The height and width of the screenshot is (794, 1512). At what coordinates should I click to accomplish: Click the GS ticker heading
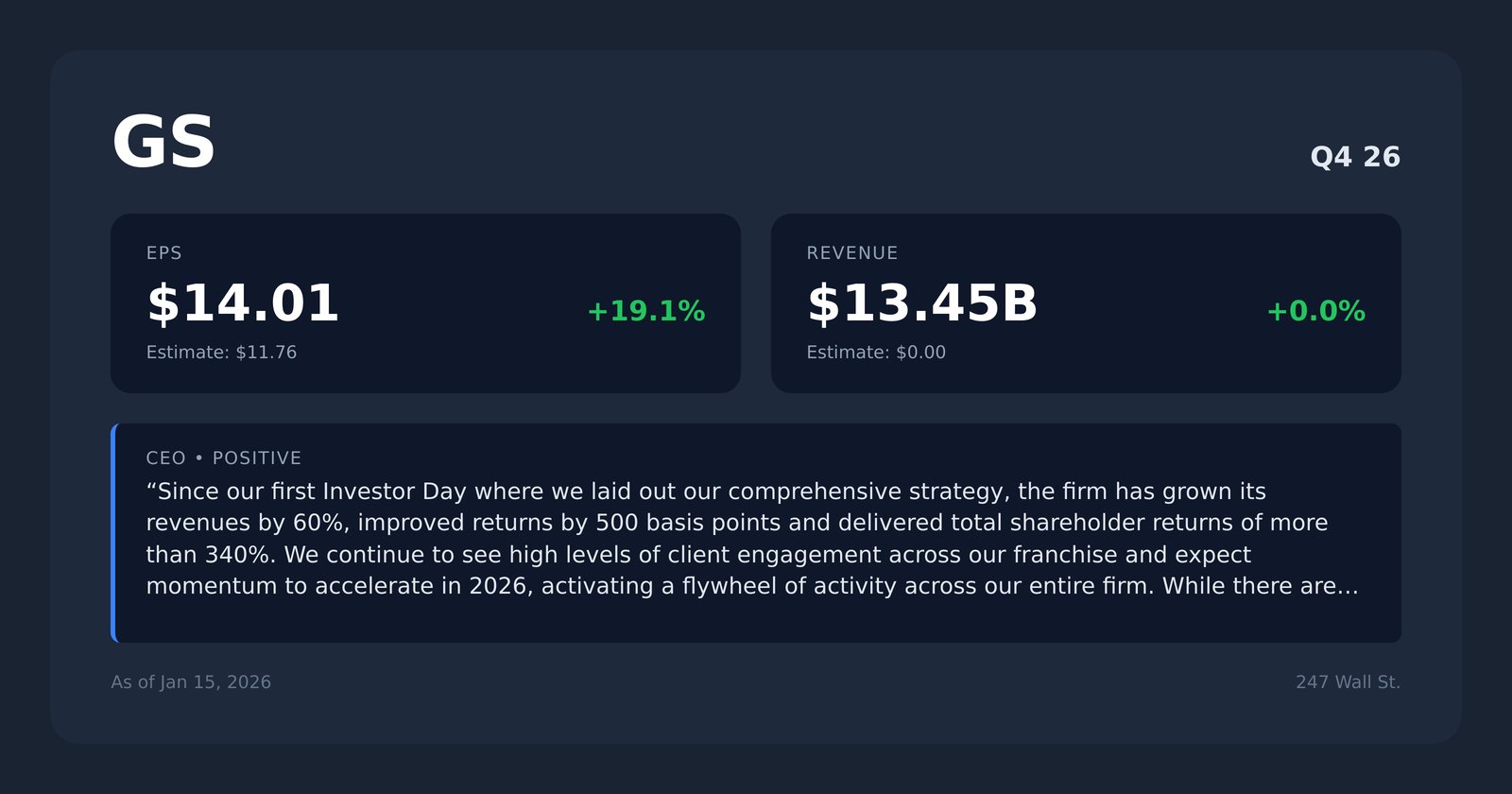point(163,143)
